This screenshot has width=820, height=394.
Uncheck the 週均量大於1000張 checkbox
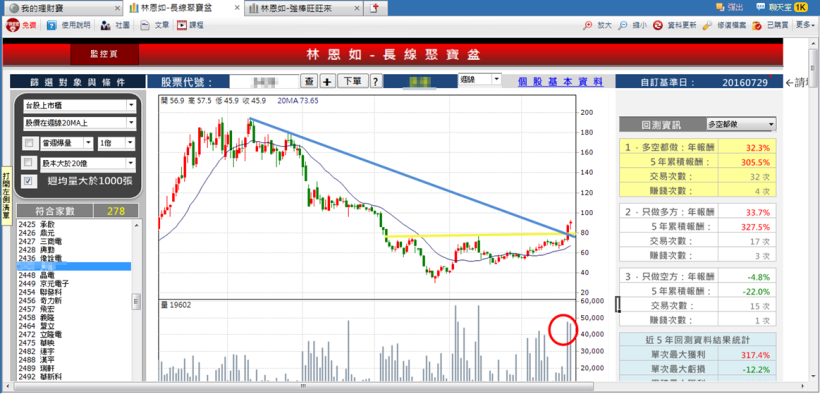29,181
